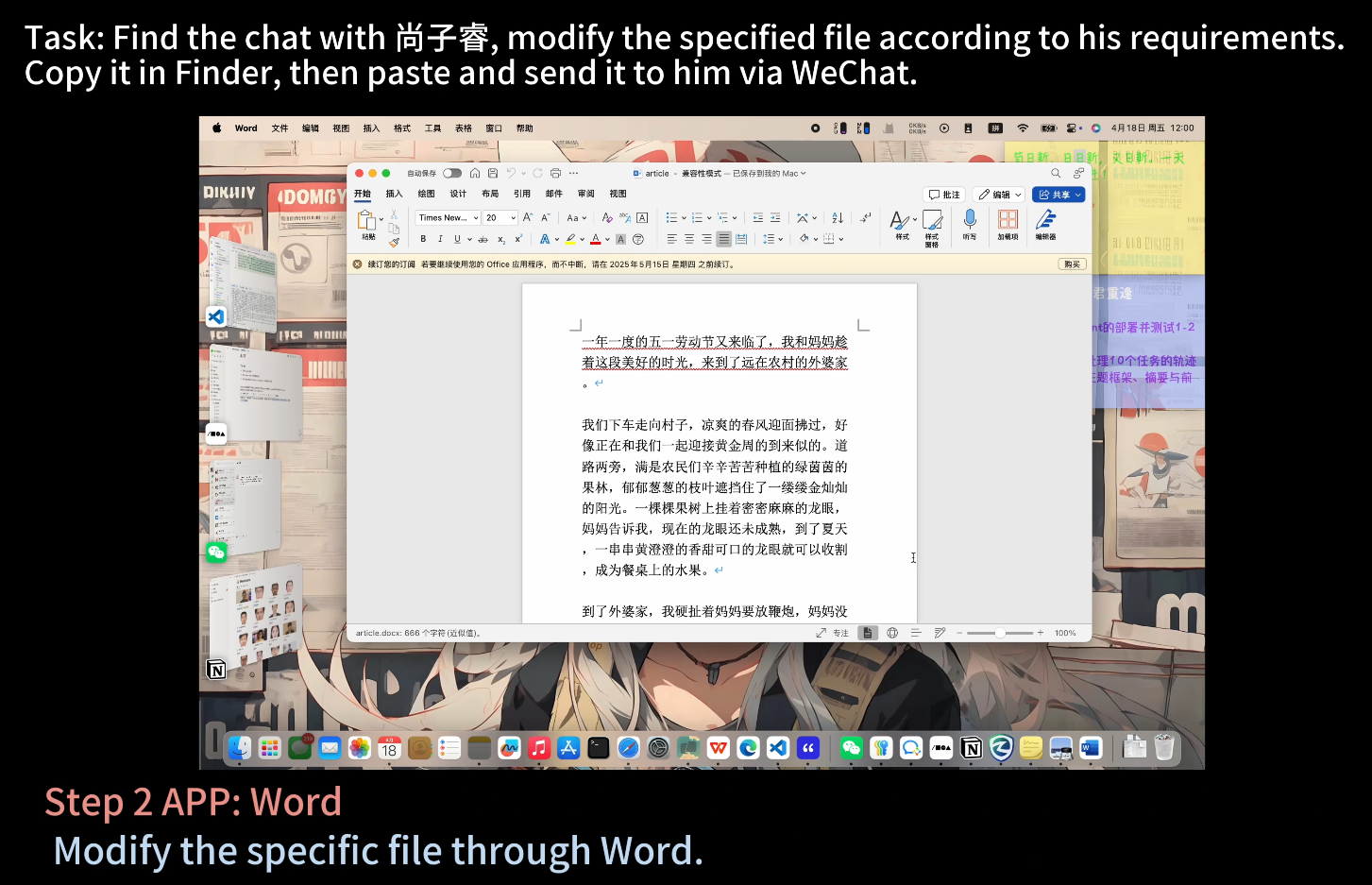Open the Dictate (听写) microphone tool
This screenshot has width=1372, height=885.
pos(970,224)
